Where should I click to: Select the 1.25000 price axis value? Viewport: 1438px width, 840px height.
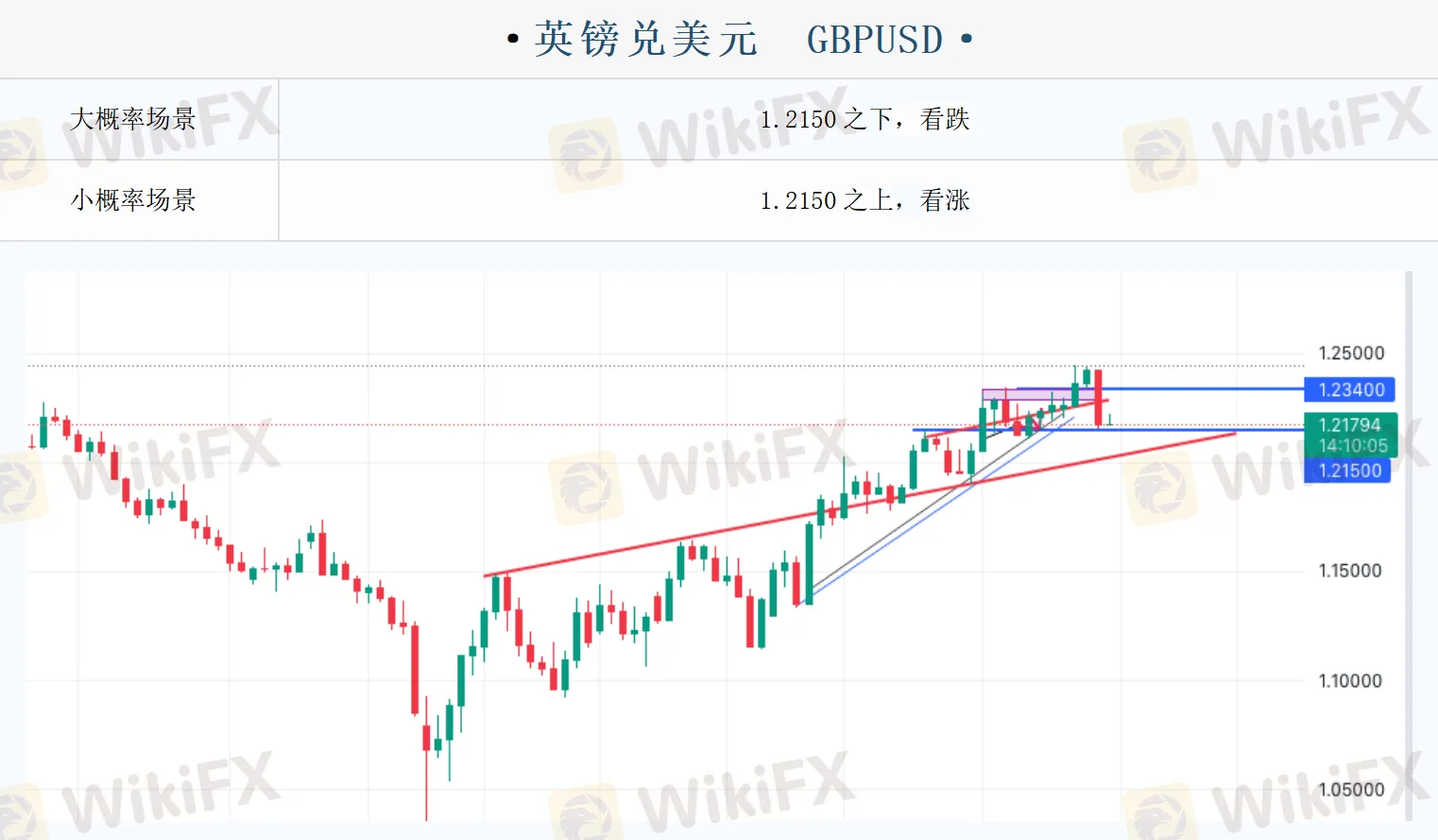(x=1351, y=353)
